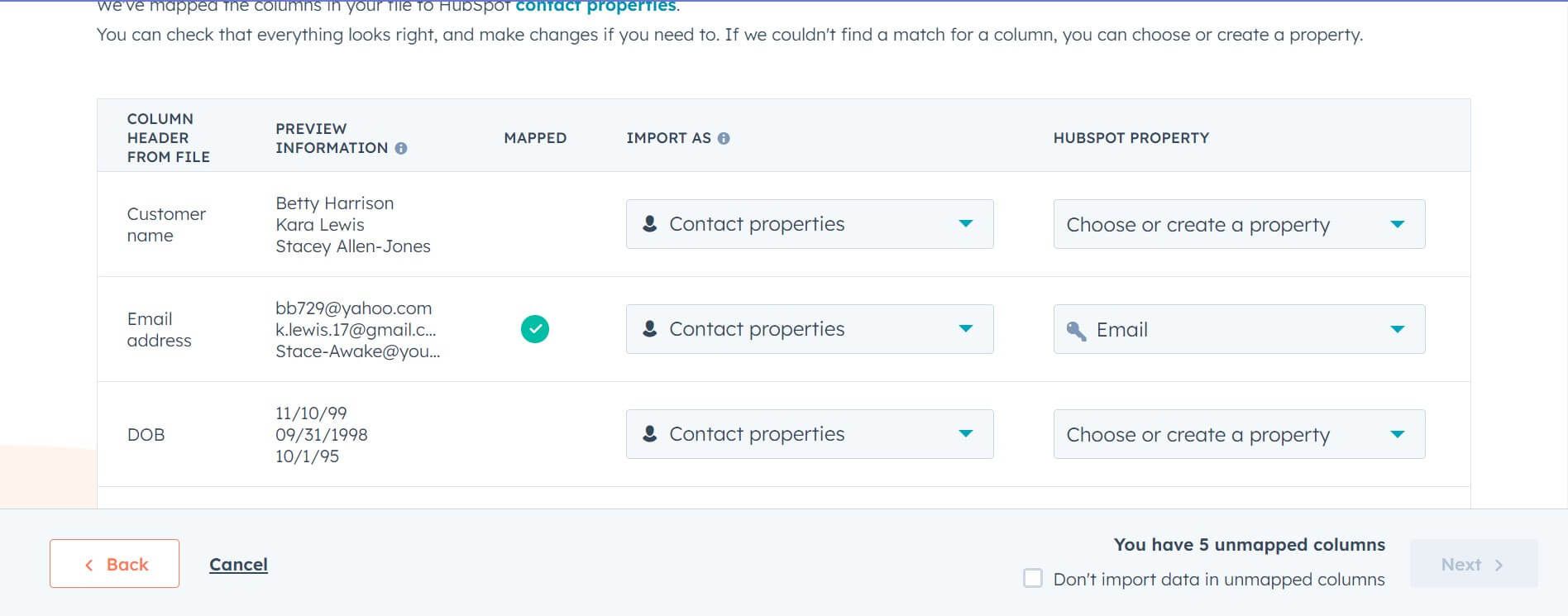Enable the Don't import data in unmapped columns checkbox
This screenshot has width=1568, height=616.
pyautogui.click(x=1031, y=580)
